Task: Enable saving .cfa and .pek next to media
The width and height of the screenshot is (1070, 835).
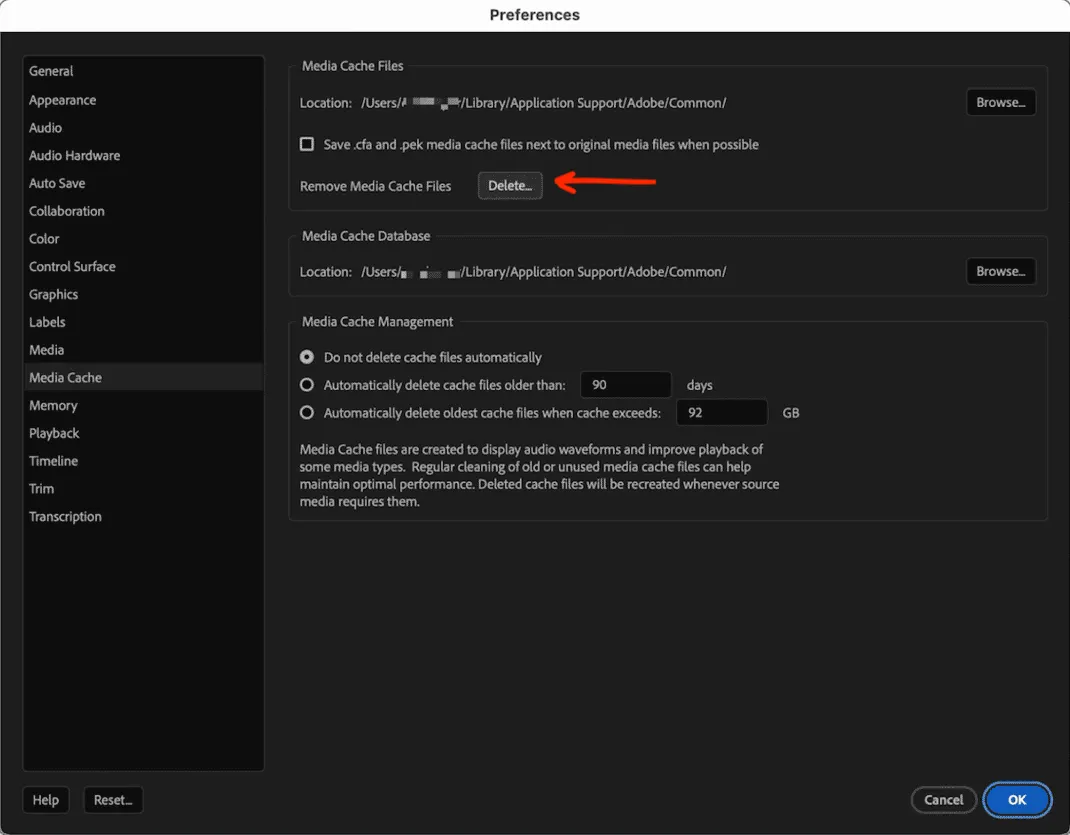Action: (307, 144)
